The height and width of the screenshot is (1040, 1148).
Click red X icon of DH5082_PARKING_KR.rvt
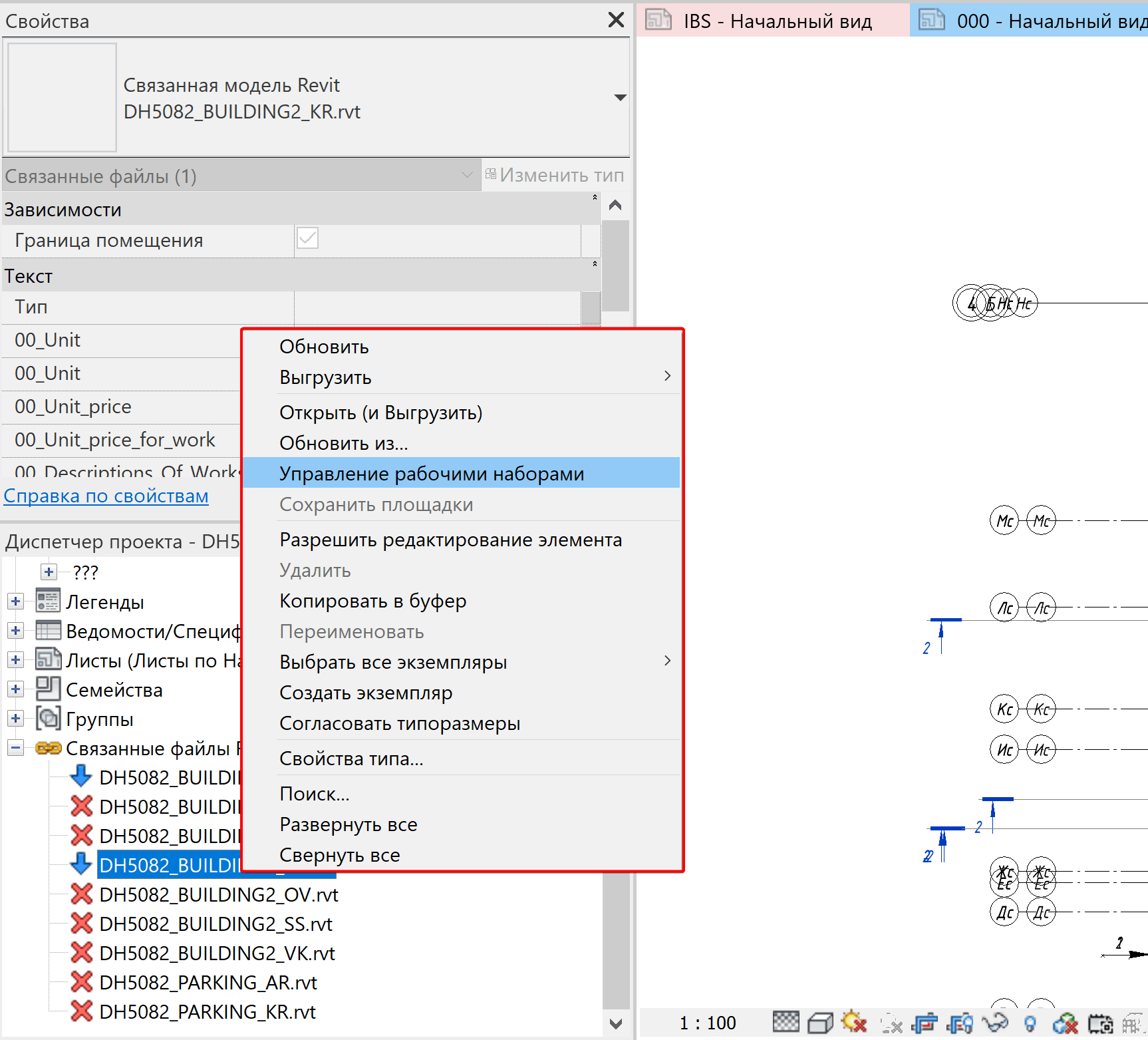[81, 1011]
